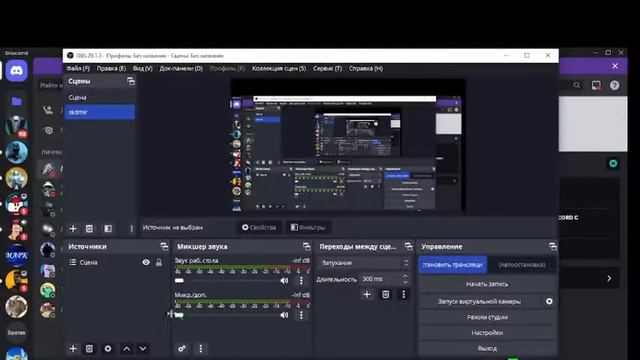
Task: Expand Discord right chevron arrow
Action: click(x=609, y=278)
